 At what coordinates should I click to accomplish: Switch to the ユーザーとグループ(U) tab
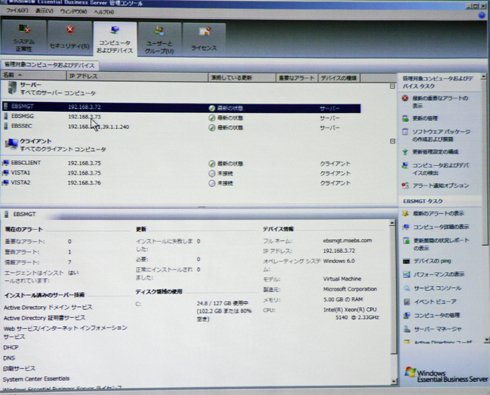coord(159,39)
